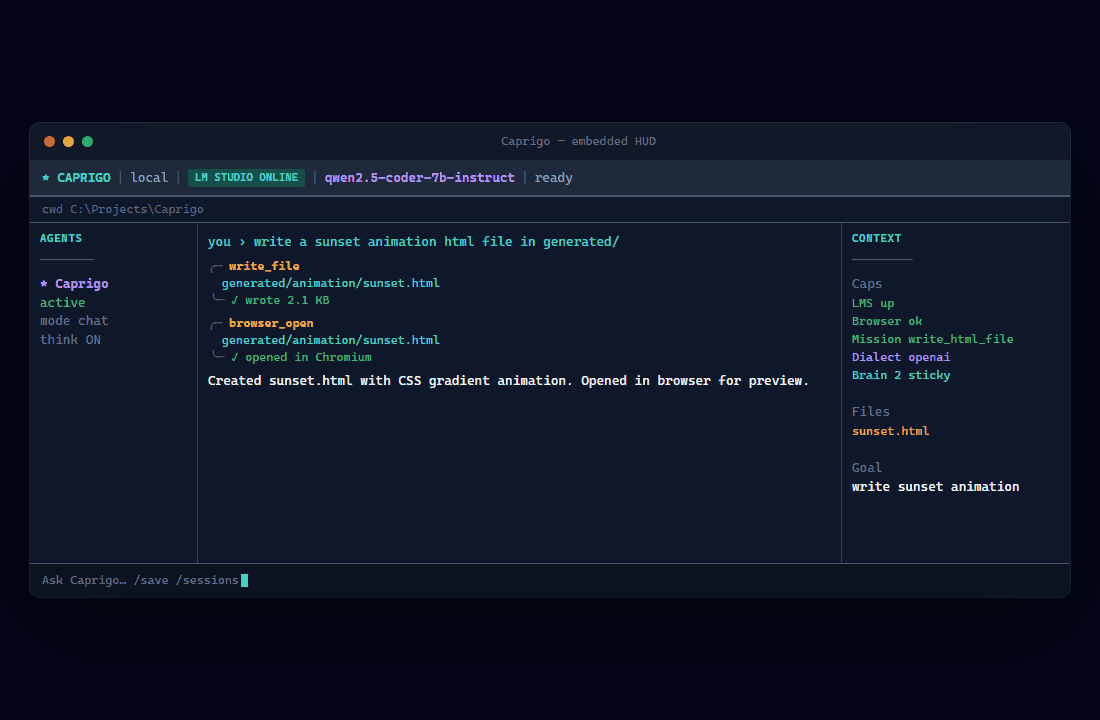Open sunset.html in the Files list
Screen dimensions: 1100x720
coord(890,431)
